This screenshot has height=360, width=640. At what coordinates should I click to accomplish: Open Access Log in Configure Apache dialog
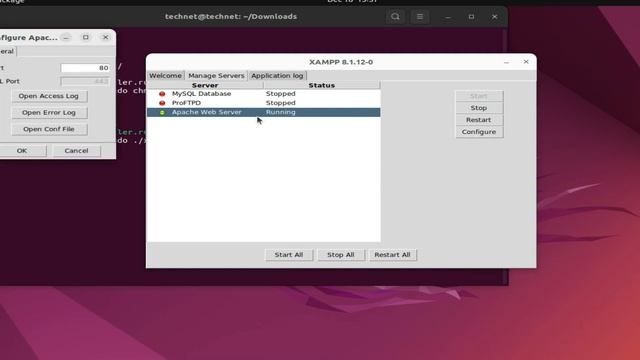49,96
